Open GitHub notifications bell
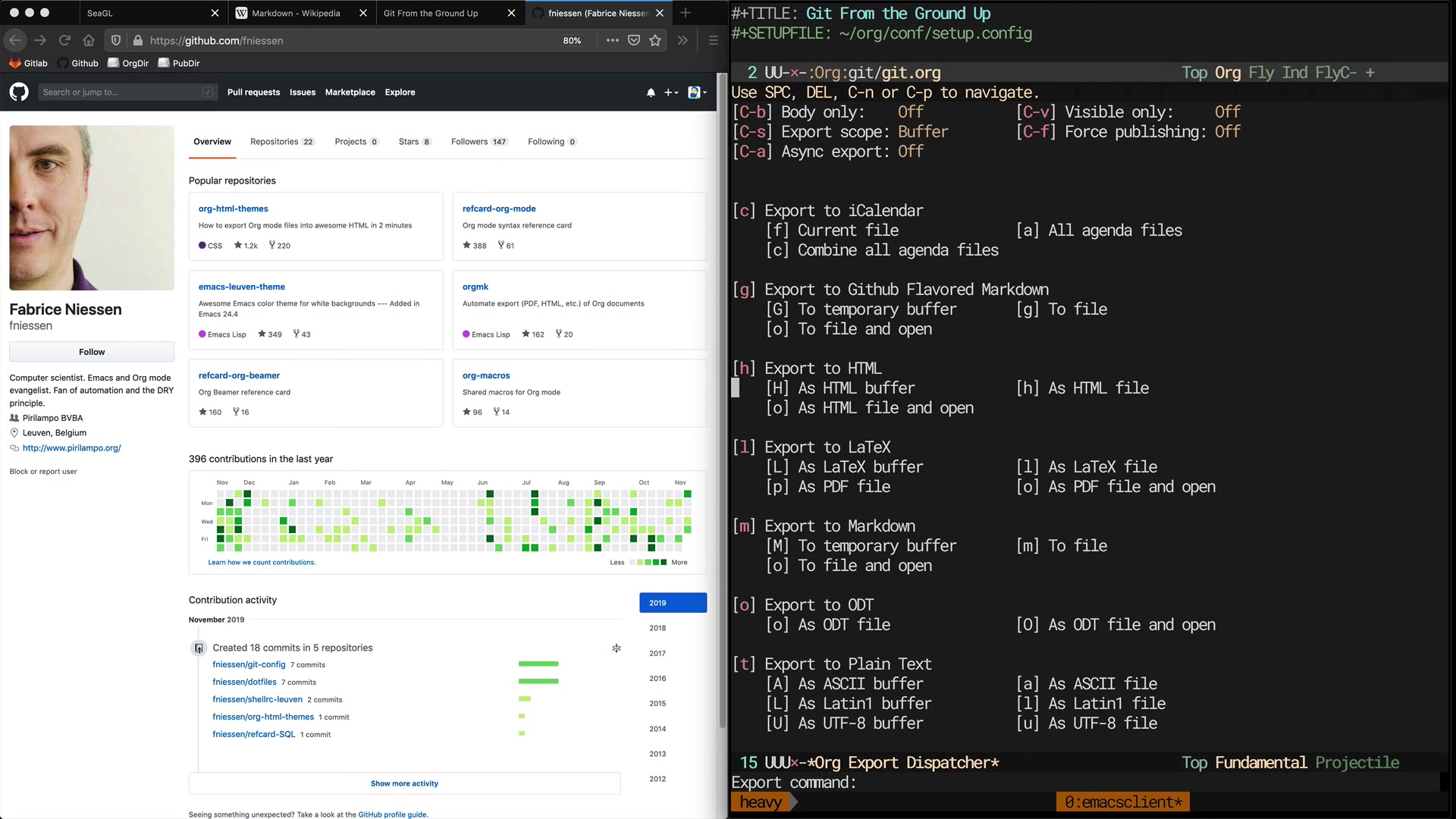1456x819 pixels. [x=651, y=93]
